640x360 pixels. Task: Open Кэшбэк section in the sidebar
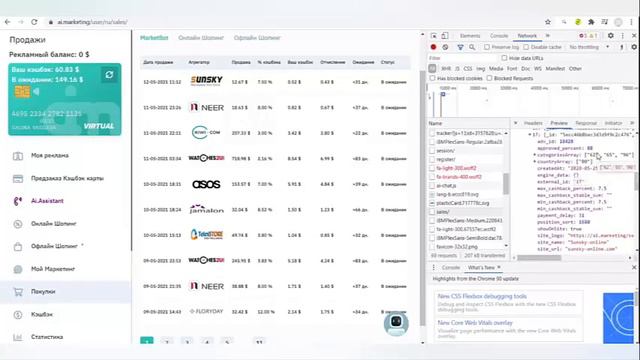42,314
